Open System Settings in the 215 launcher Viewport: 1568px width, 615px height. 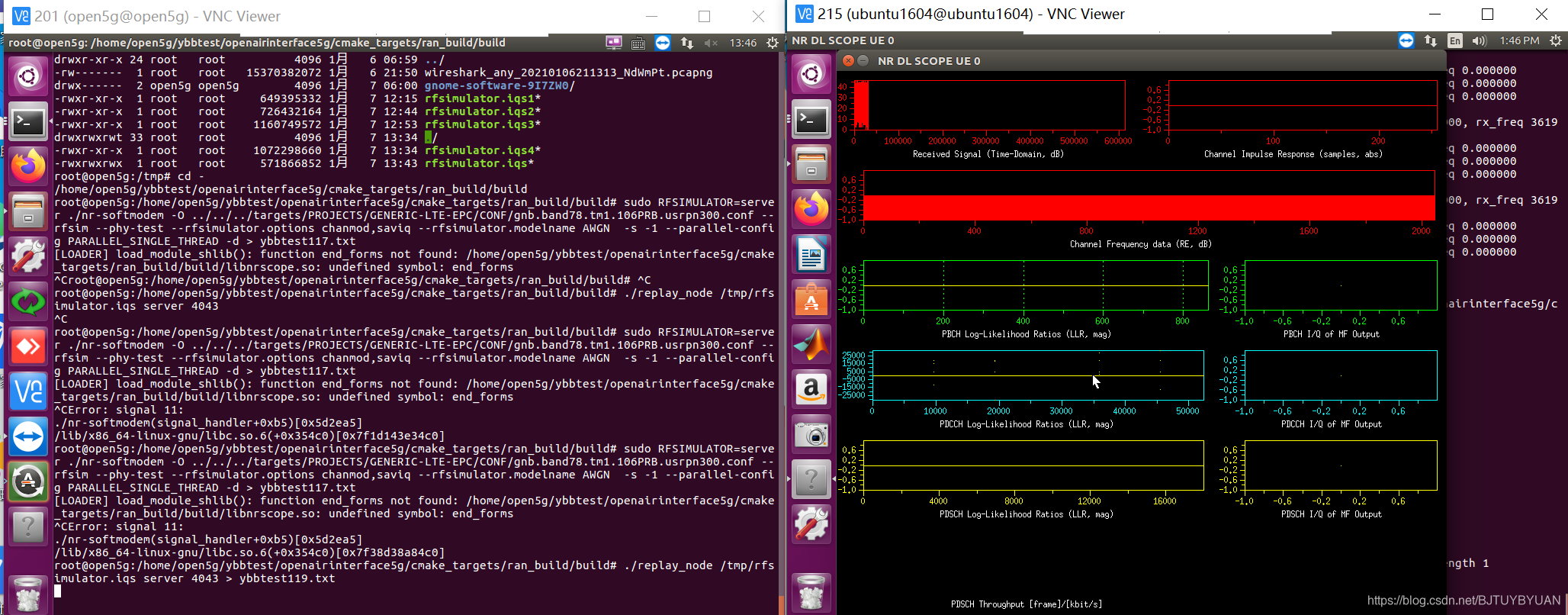point(811,525)
